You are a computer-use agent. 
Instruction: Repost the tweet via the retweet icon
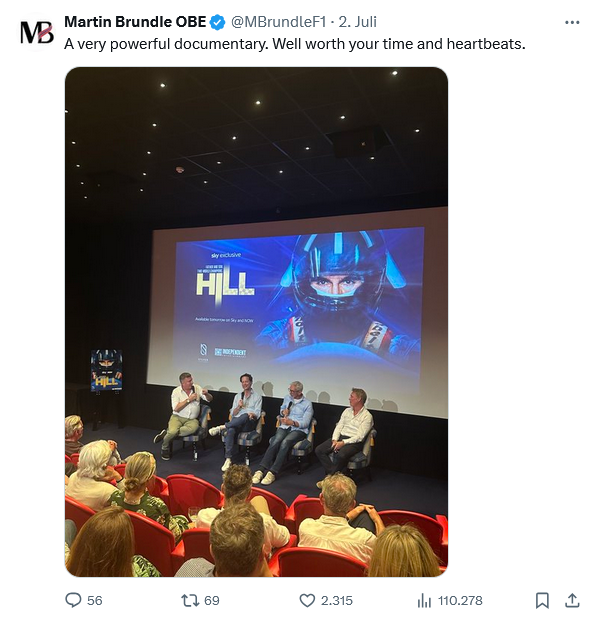point(189,601)
